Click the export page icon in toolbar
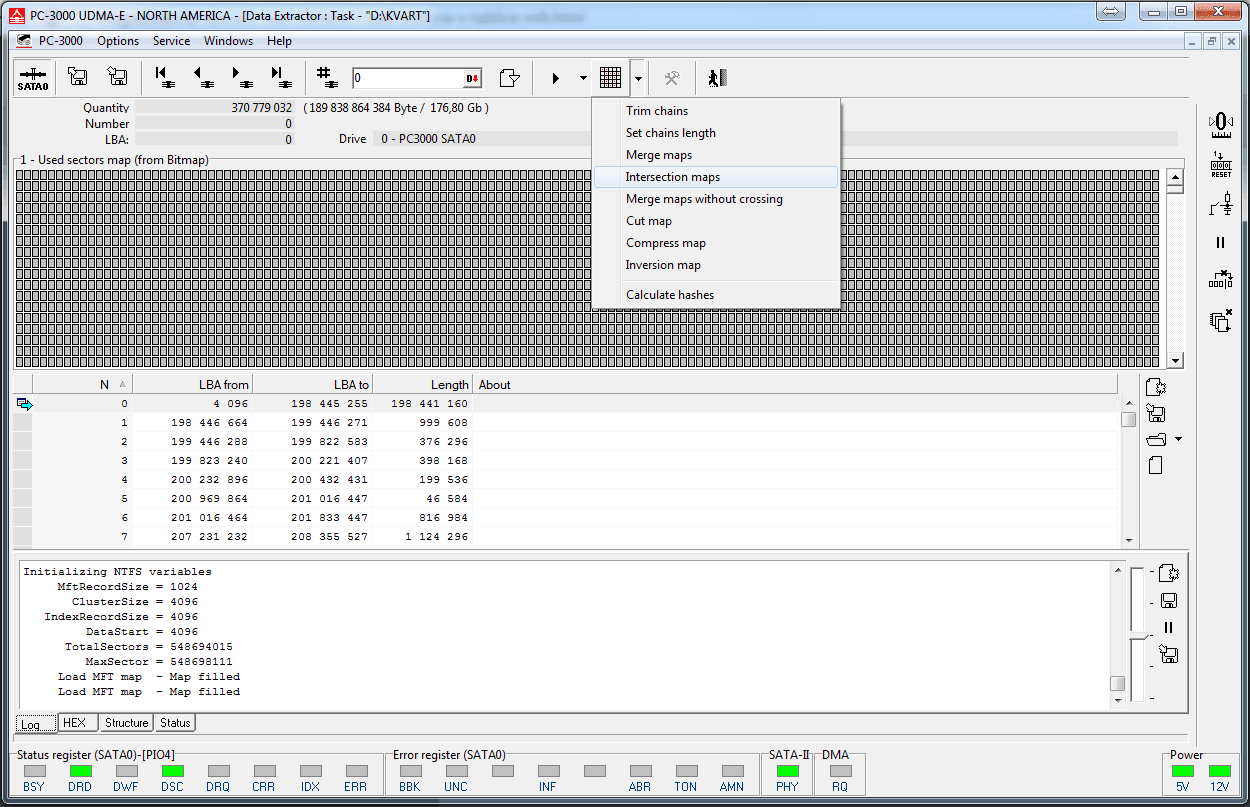The image size is (1250, 807). pos(510,78)
